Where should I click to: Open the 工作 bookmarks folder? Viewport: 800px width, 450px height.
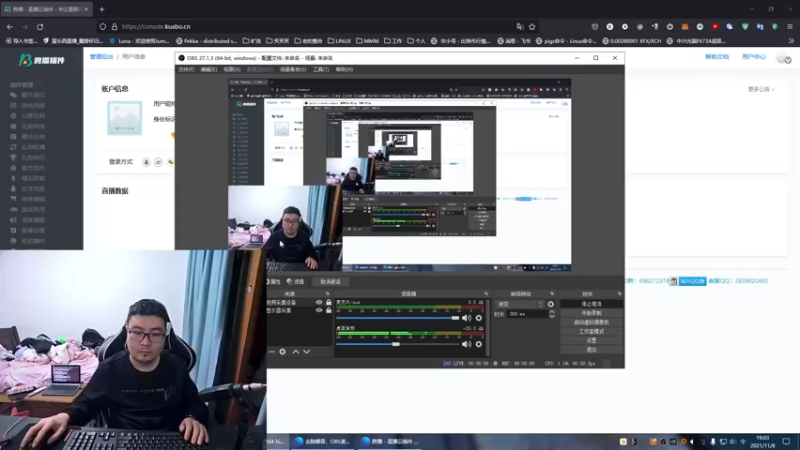tap(393, 41)
